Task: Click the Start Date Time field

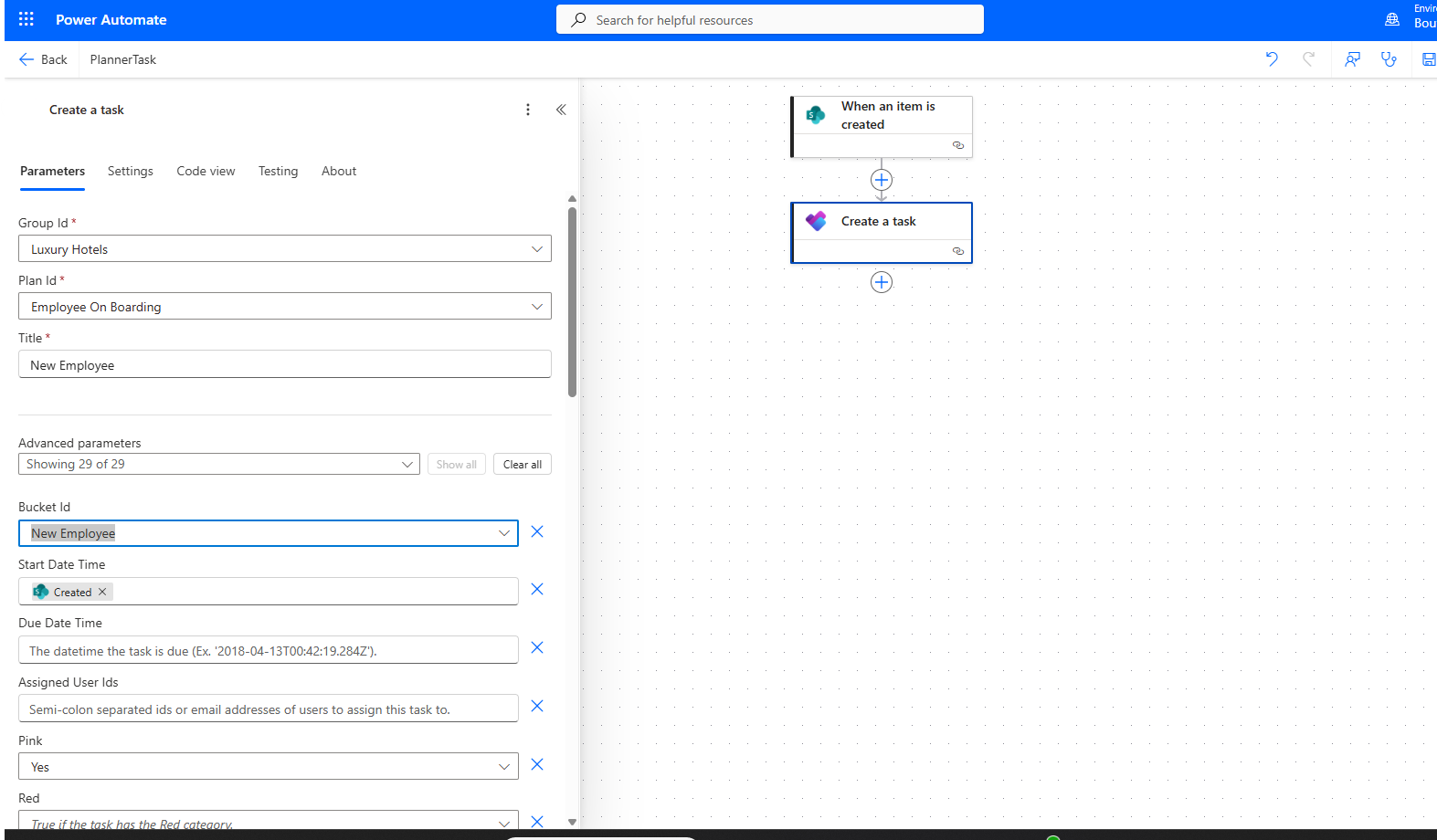Action: [269, 592]
